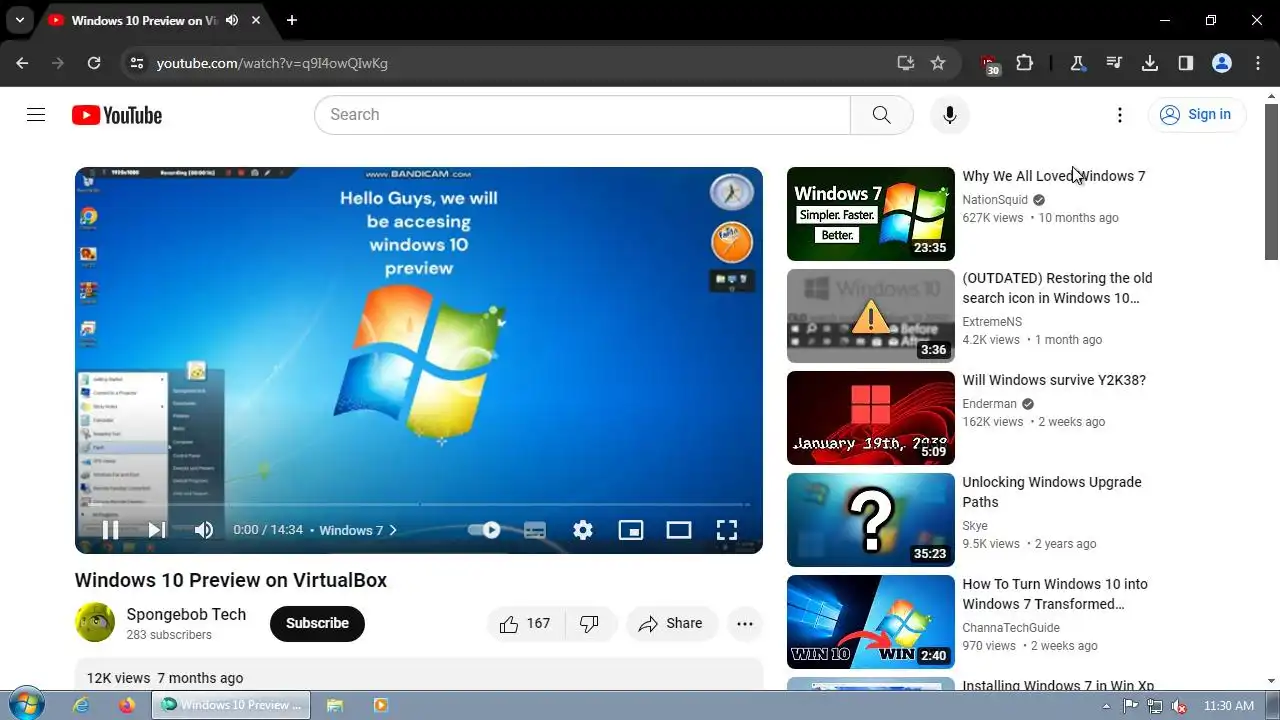1280x720 pixels.
Task: Enable miniplayer mode
Action: coord(631,530)
